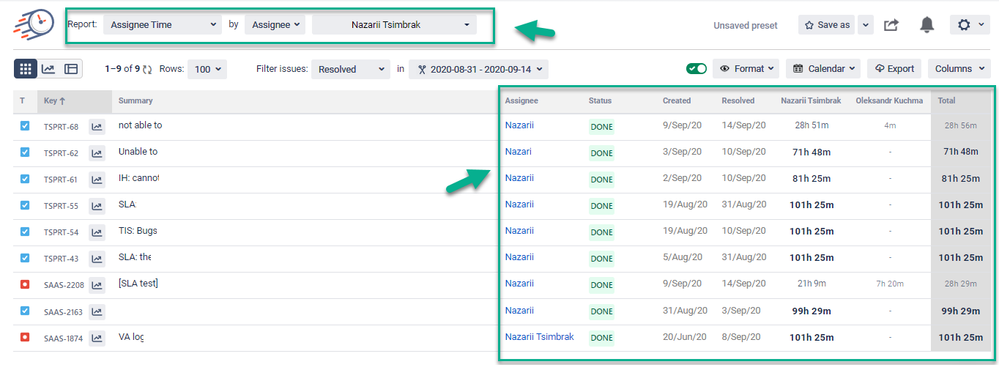Click the task type icon of TSPRT-54
The height and width of the screenshot is (365, 999).
tap(25, 232)
